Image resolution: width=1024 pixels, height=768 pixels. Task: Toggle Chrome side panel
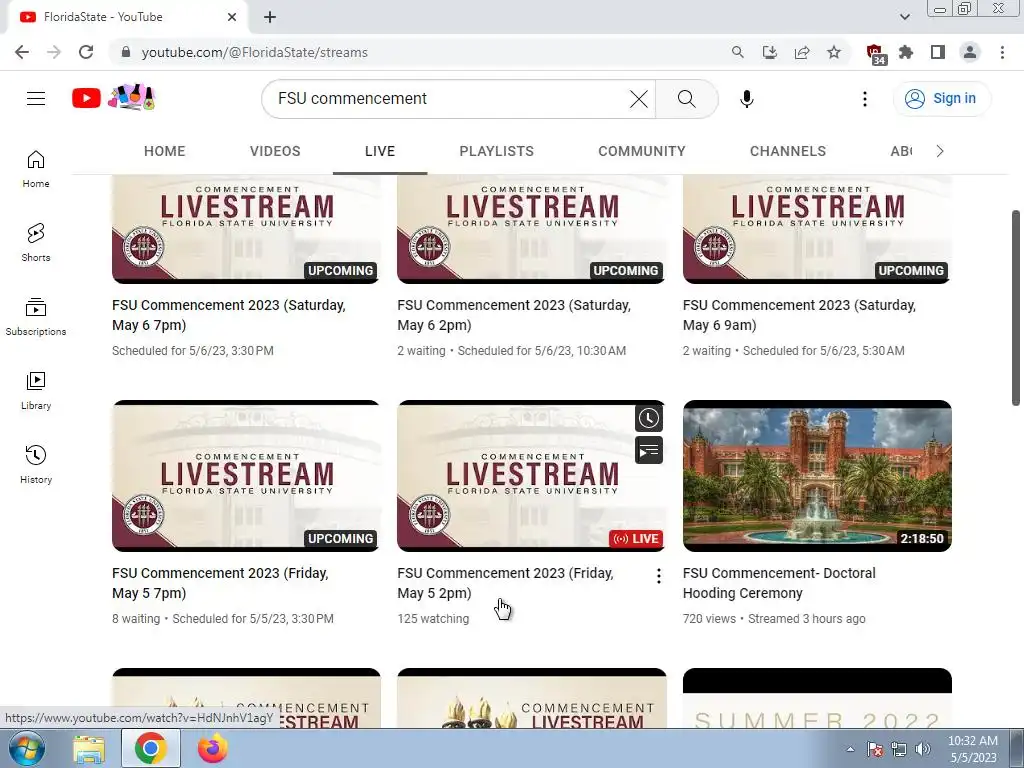pos(938,52)
